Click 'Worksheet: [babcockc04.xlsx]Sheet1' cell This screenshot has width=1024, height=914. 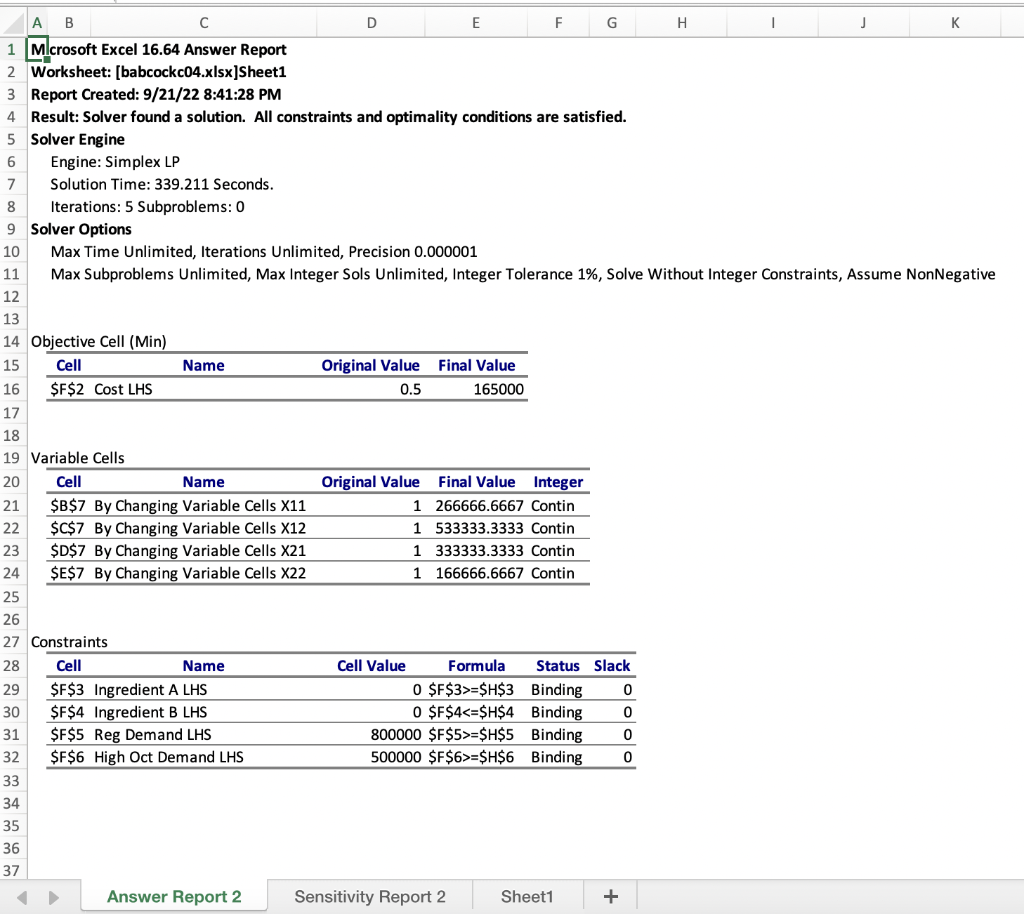159,72
